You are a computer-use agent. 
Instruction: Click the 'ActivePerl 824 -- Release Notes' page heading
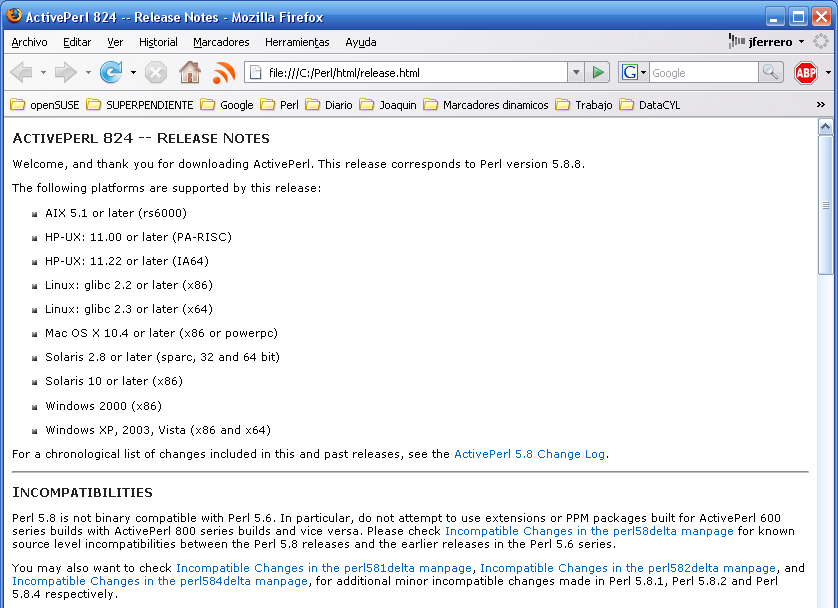[x=141, y=138]
